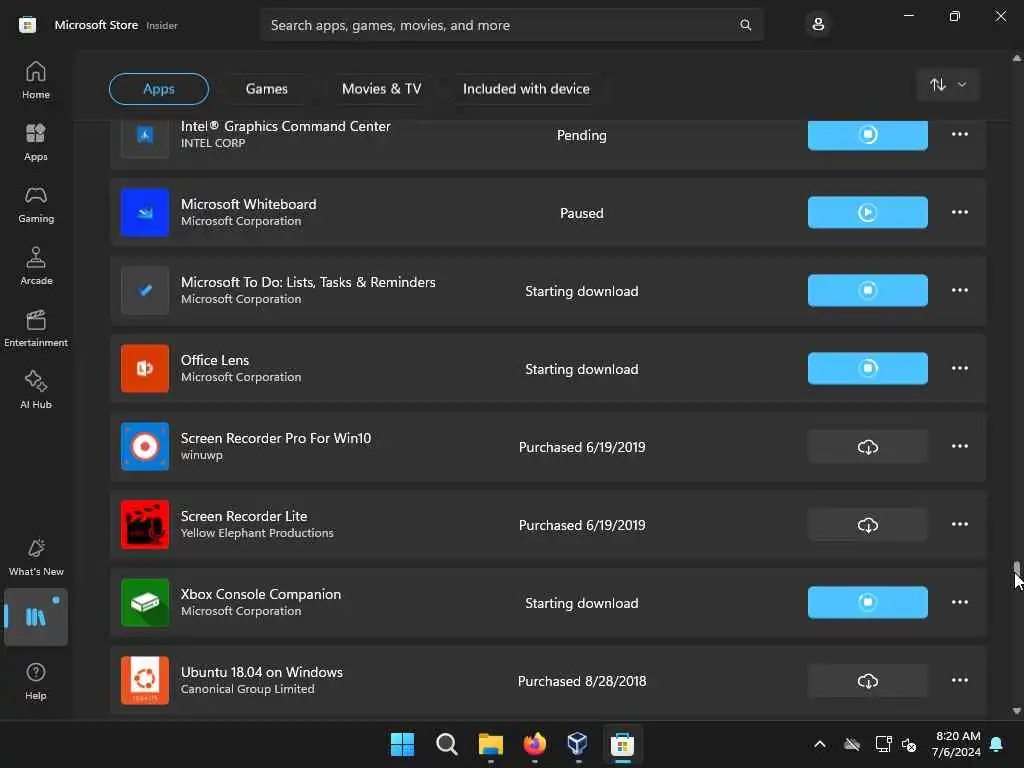Open Screen Recorder Lite app thumbnail
This screenshot has height=768, width=1024.
145,524
